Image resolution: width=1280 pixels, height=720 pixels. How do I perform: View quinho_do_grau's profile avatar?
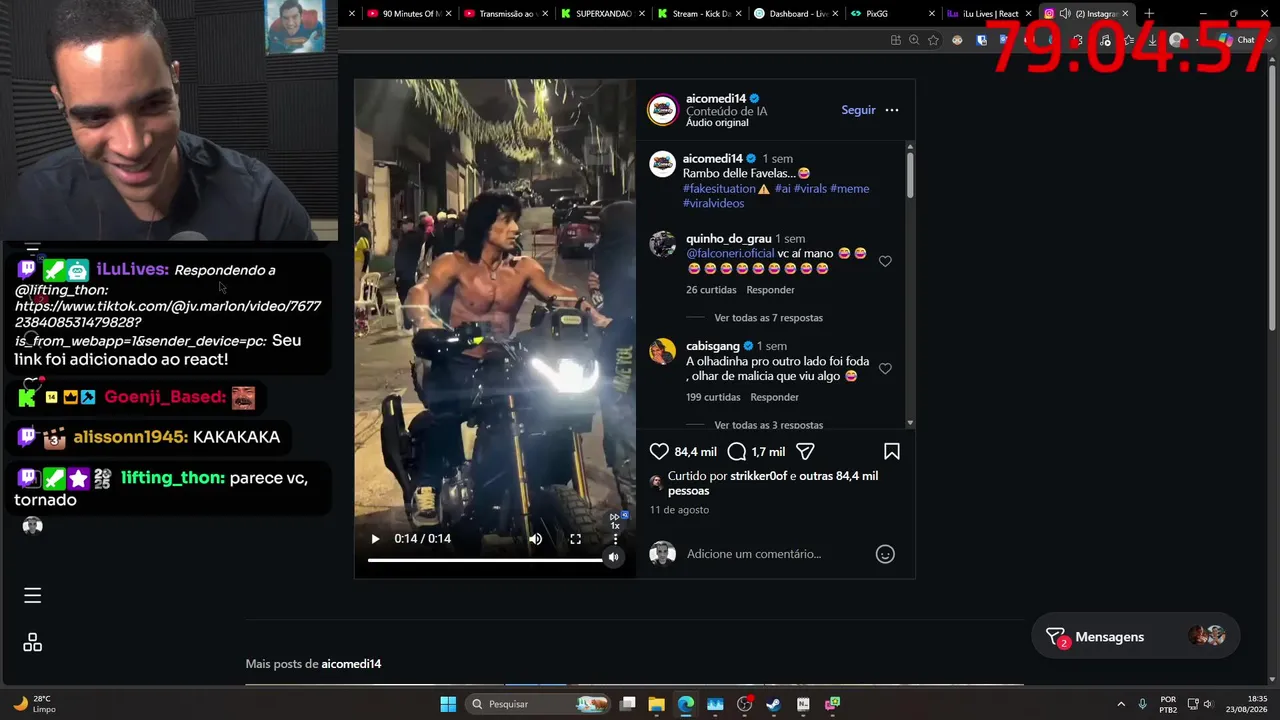(x=663, y=244)
